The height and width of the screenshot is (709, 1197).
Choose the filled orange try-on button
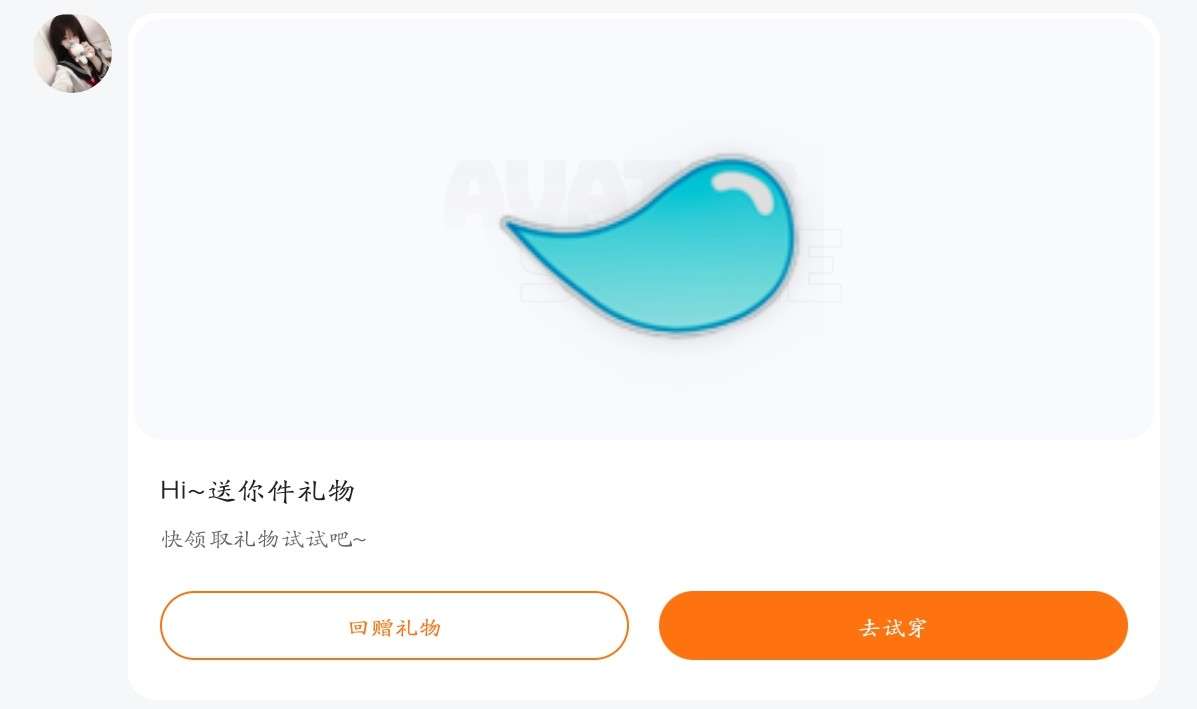(x=893, y=625)
